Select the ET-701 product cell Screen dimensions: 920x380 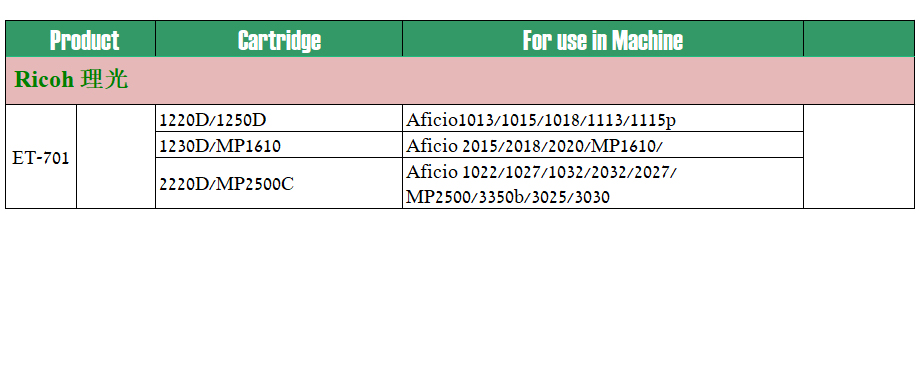coord(41,157)
